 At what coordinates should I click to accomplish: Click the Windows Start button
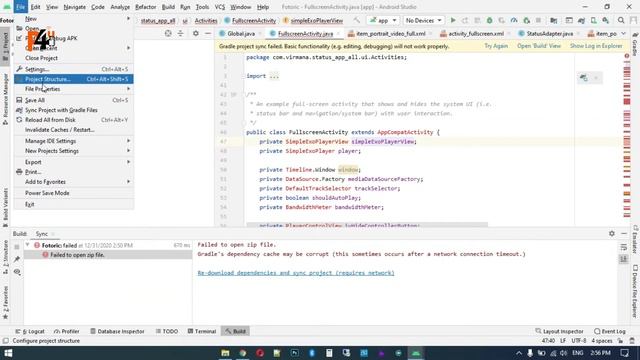(8, 353)
